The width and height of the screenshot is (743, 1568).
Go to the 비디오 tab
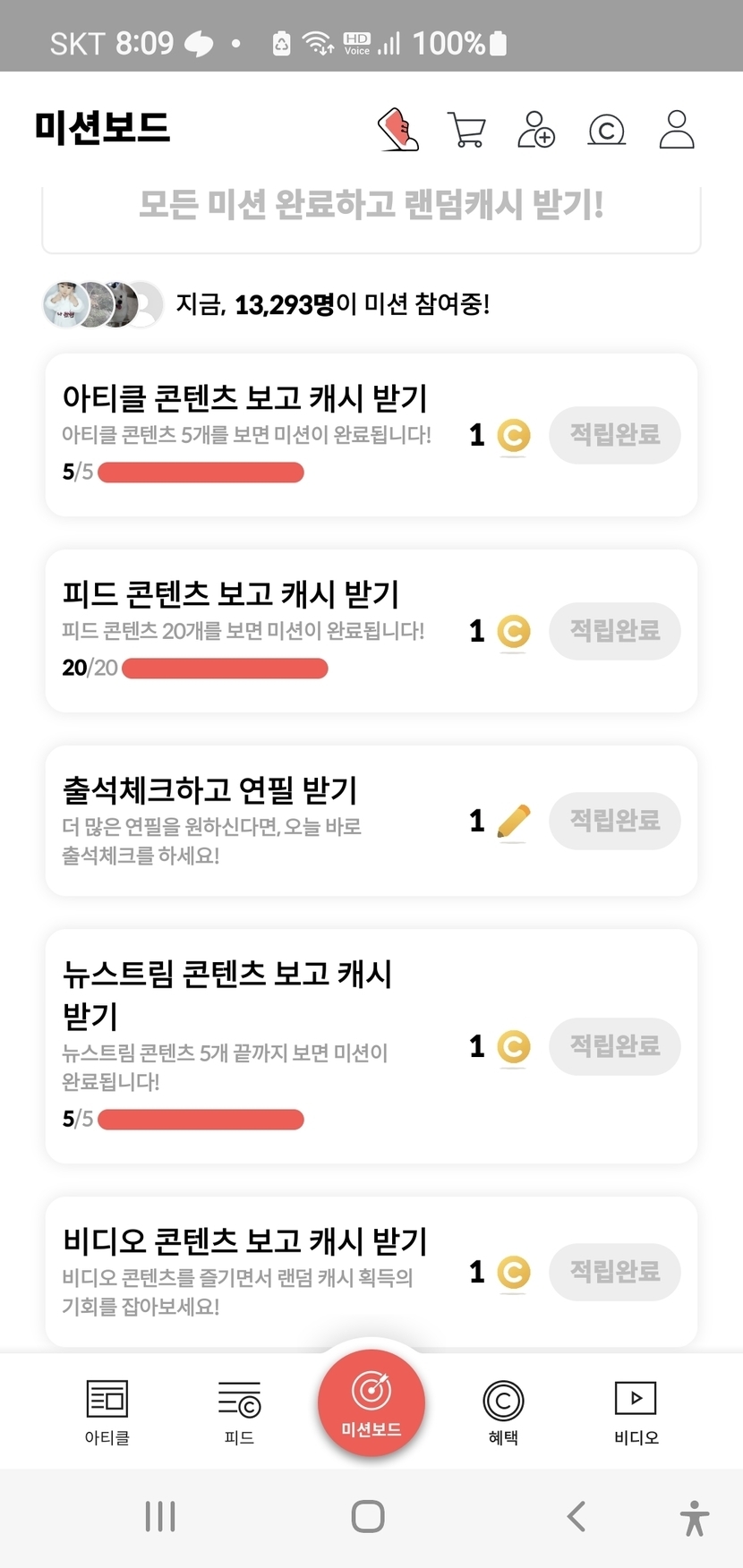click(636, 1411)
